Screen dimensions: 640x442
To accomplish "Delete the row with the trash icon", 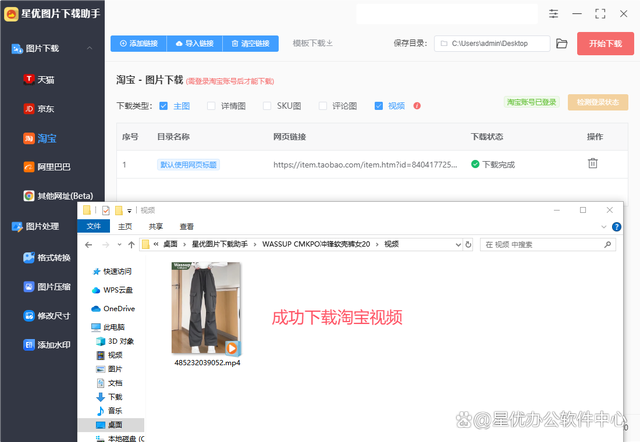I will pyautogui.click(x=593, y=164).
